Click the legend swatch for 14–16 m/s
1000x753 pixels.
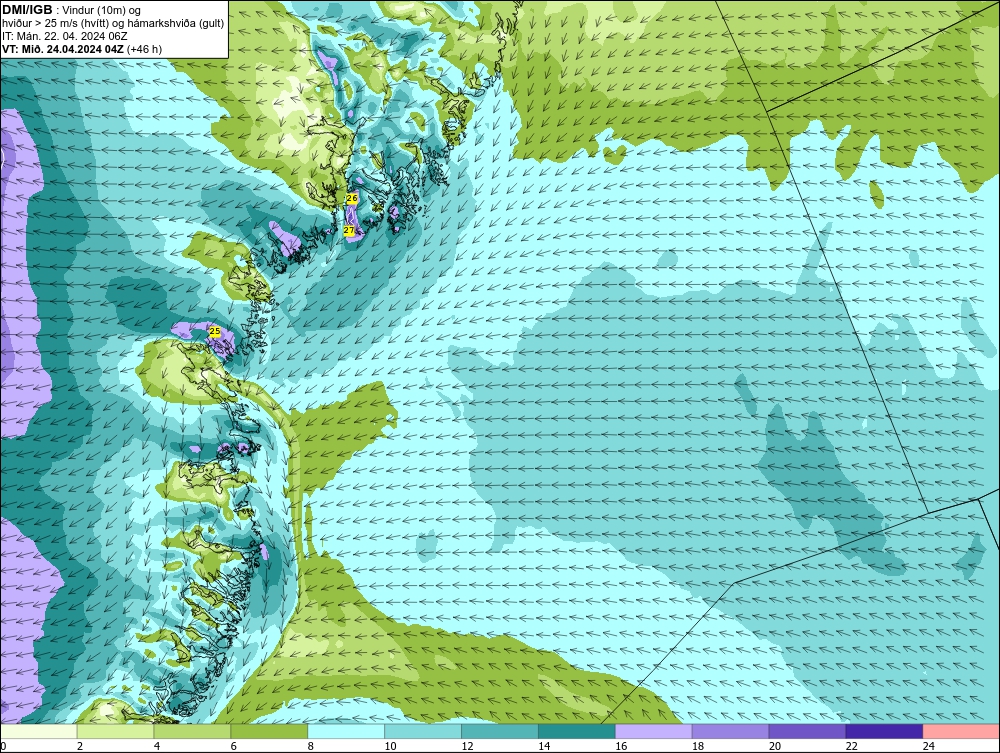click(x=577, y=731)
